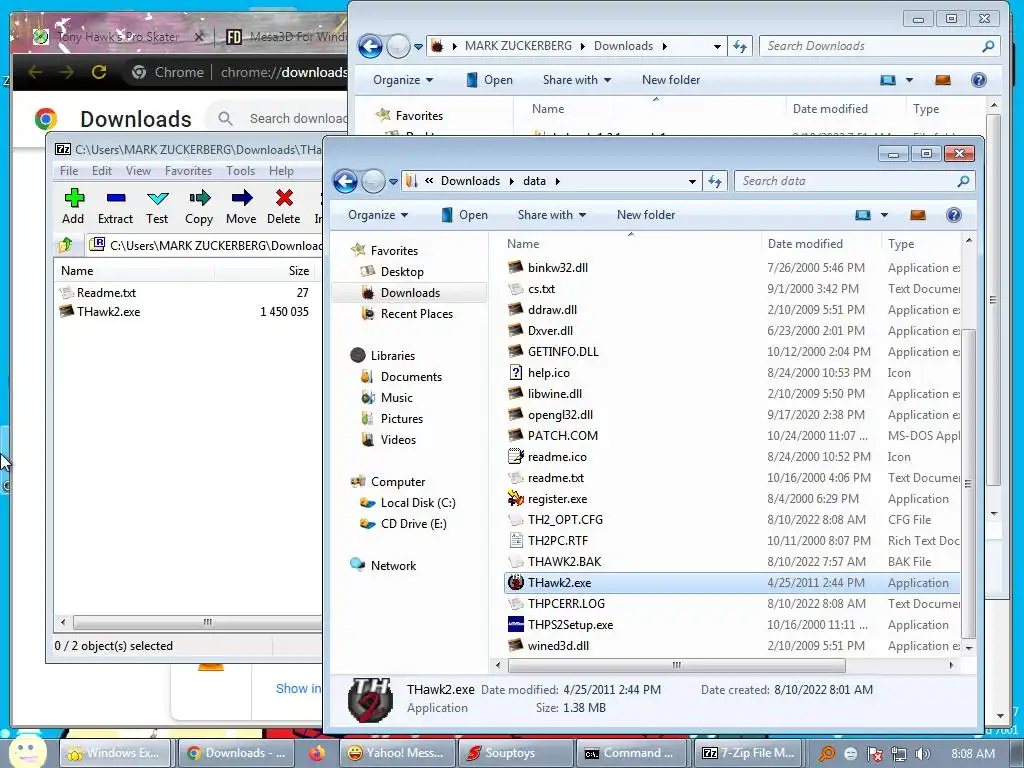1024x768 pixels.
Task: Open Command Prompt taskbar button
Action: (x=632, y=753)
